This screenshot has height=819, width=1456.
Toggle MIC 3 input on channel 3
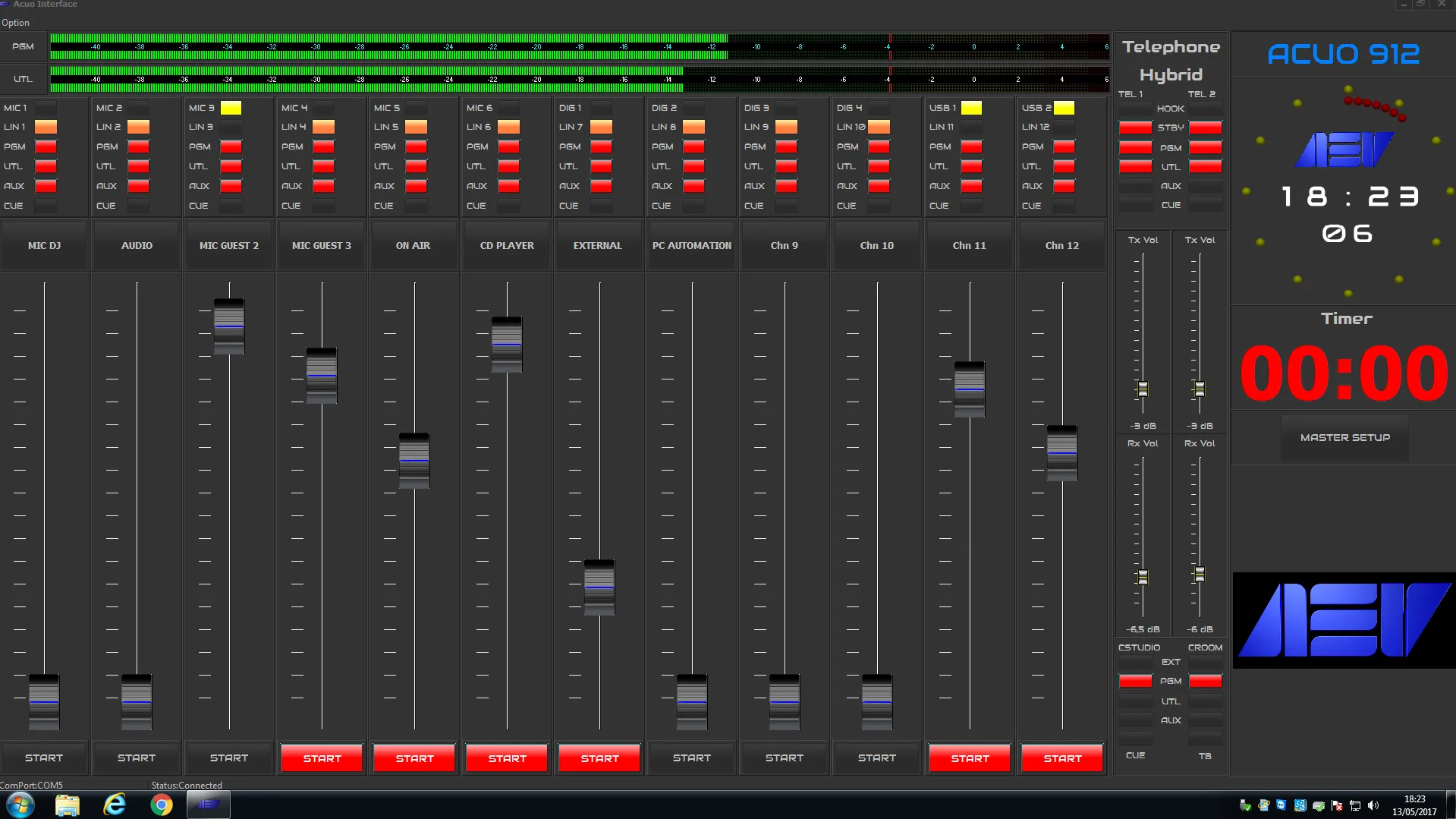(231, 108)
